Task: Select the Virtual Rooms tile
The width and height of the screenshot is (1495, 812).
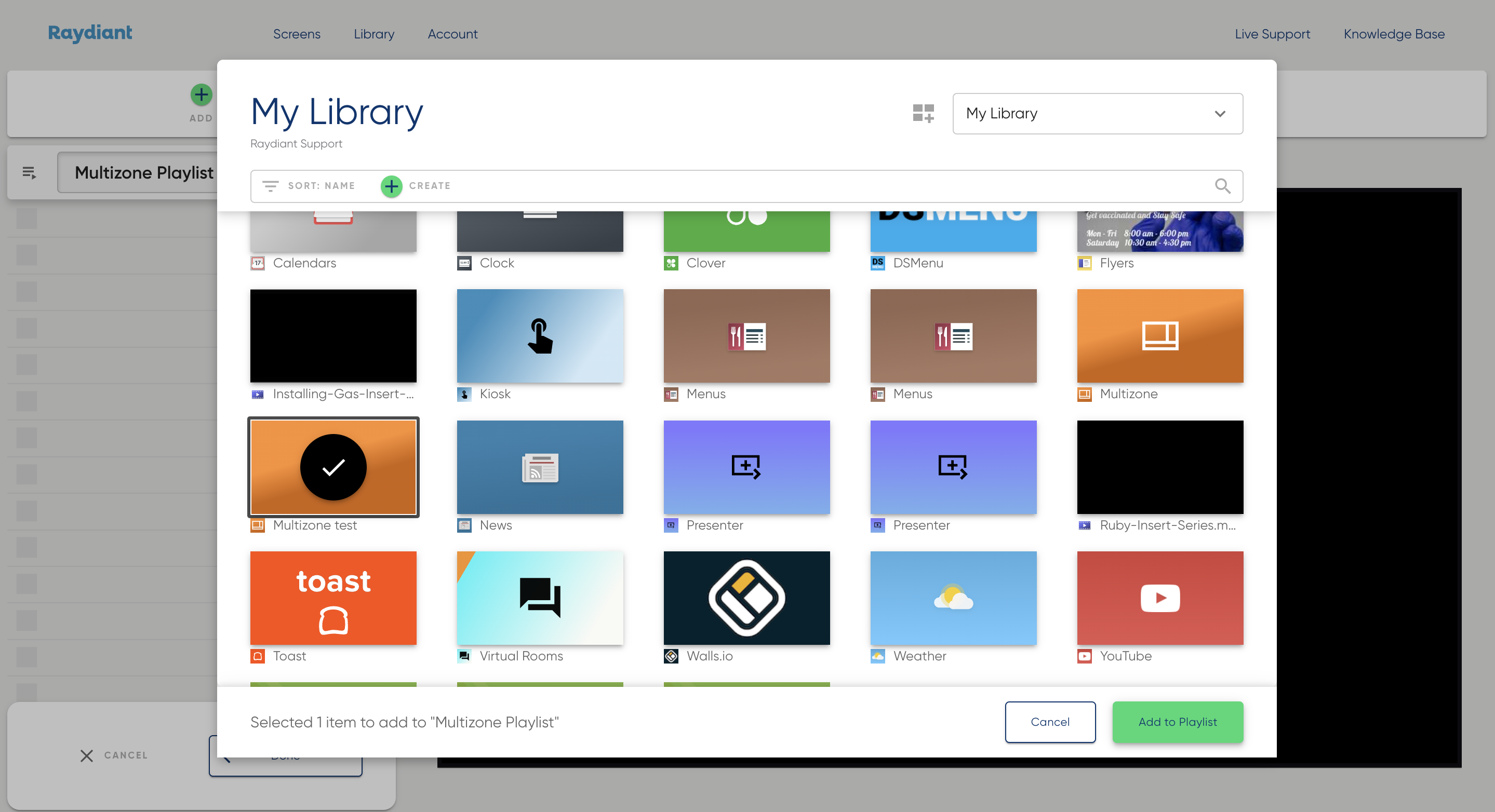Action: coord(540,598)
